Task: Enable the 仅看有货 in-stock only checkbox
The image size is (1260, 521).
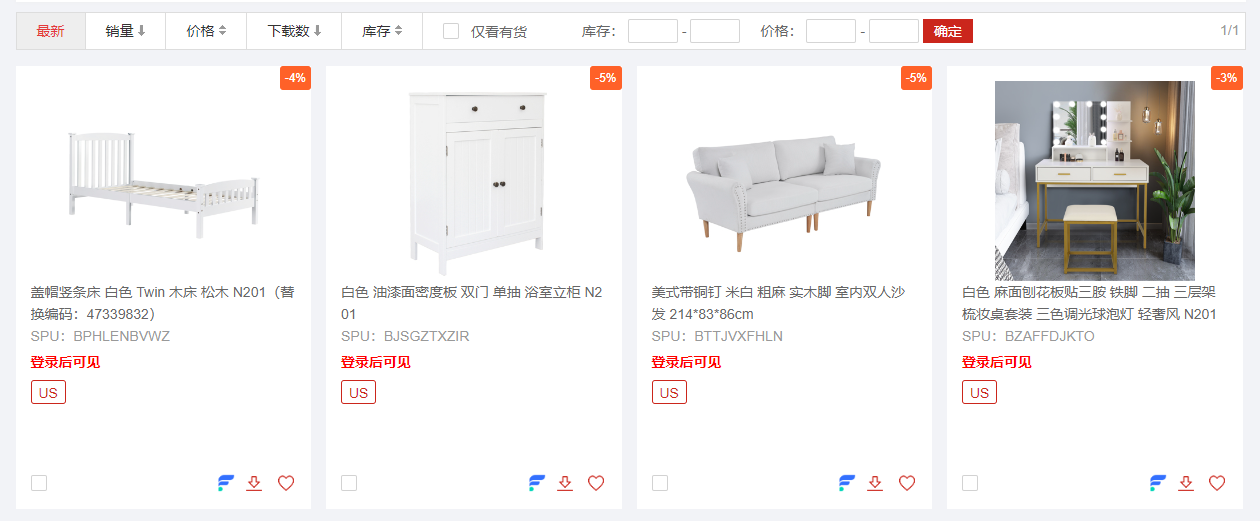Action: 451,31
